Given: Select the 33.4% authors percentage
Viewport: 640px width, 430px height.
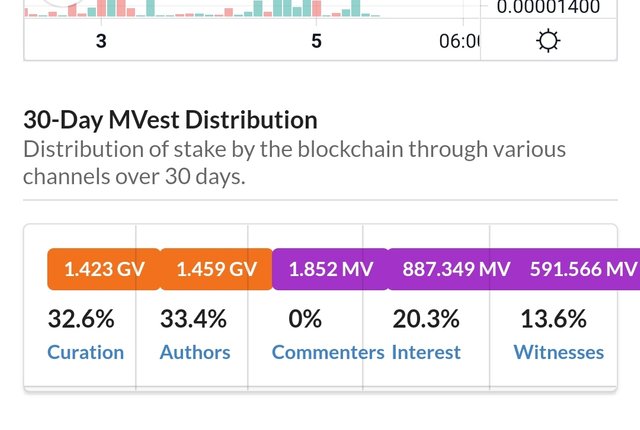Looking at the screenshot, I should pos(193,320).
